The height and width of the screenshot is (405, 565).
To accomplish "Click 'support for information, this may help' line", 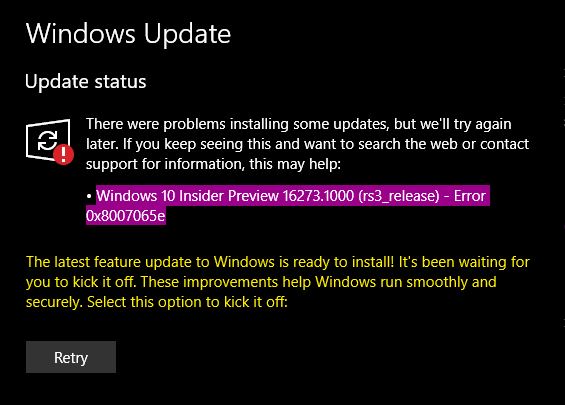I will pyautogui.click(x=213, y=164).
